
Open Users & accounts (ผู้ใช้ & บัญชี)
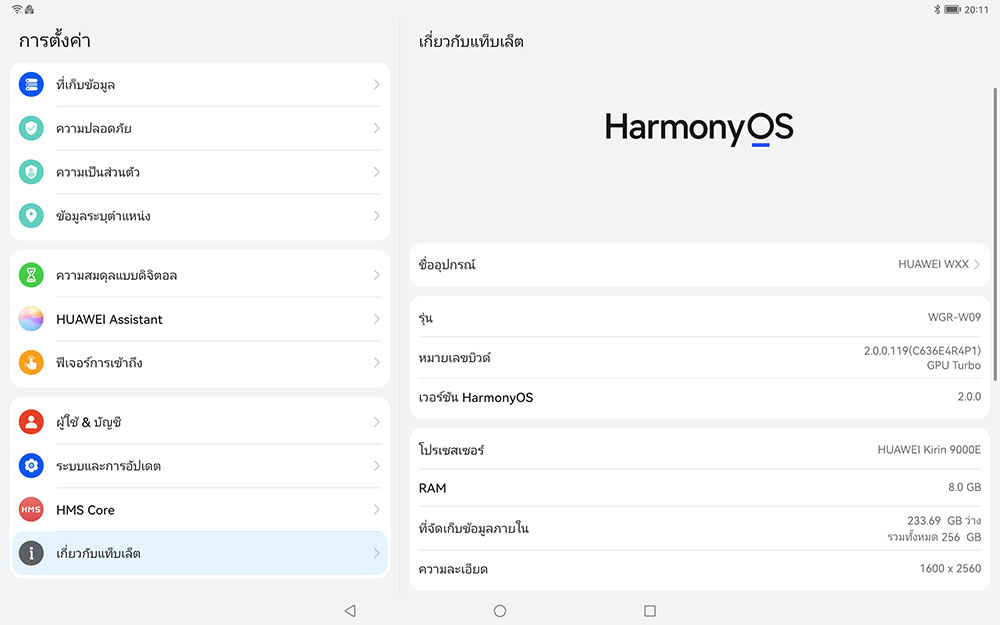(200, 422)
